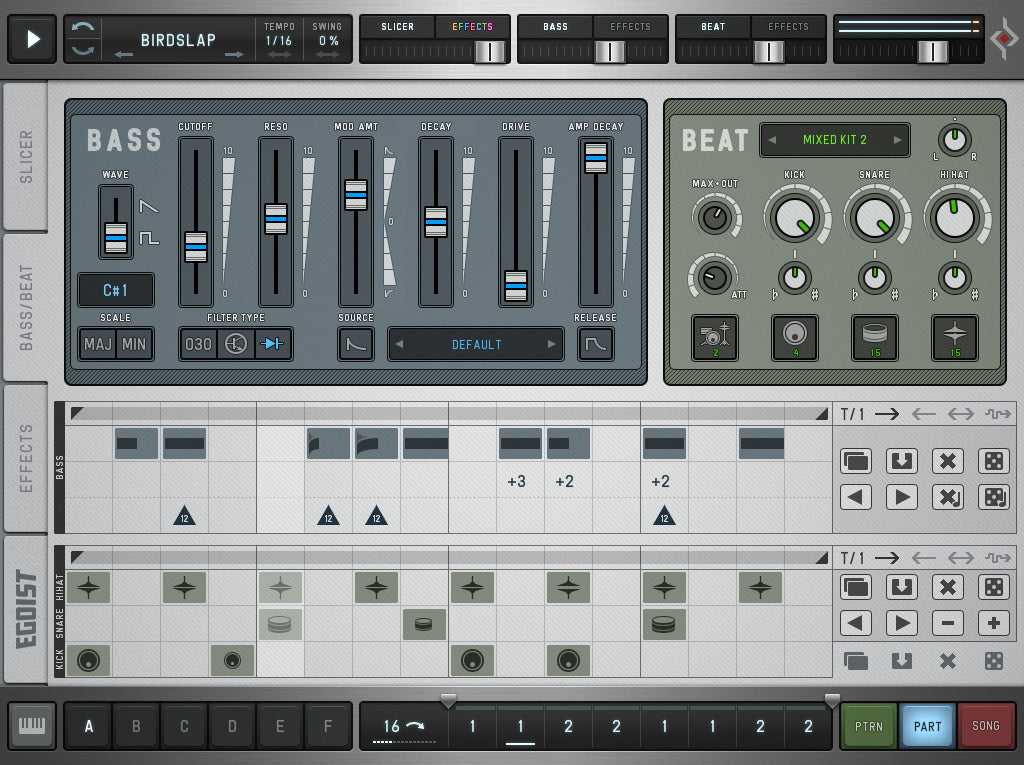The image size is (1024, 765).
Task: Switch to the SLICER side tab
Action: (x=26, y=156)
